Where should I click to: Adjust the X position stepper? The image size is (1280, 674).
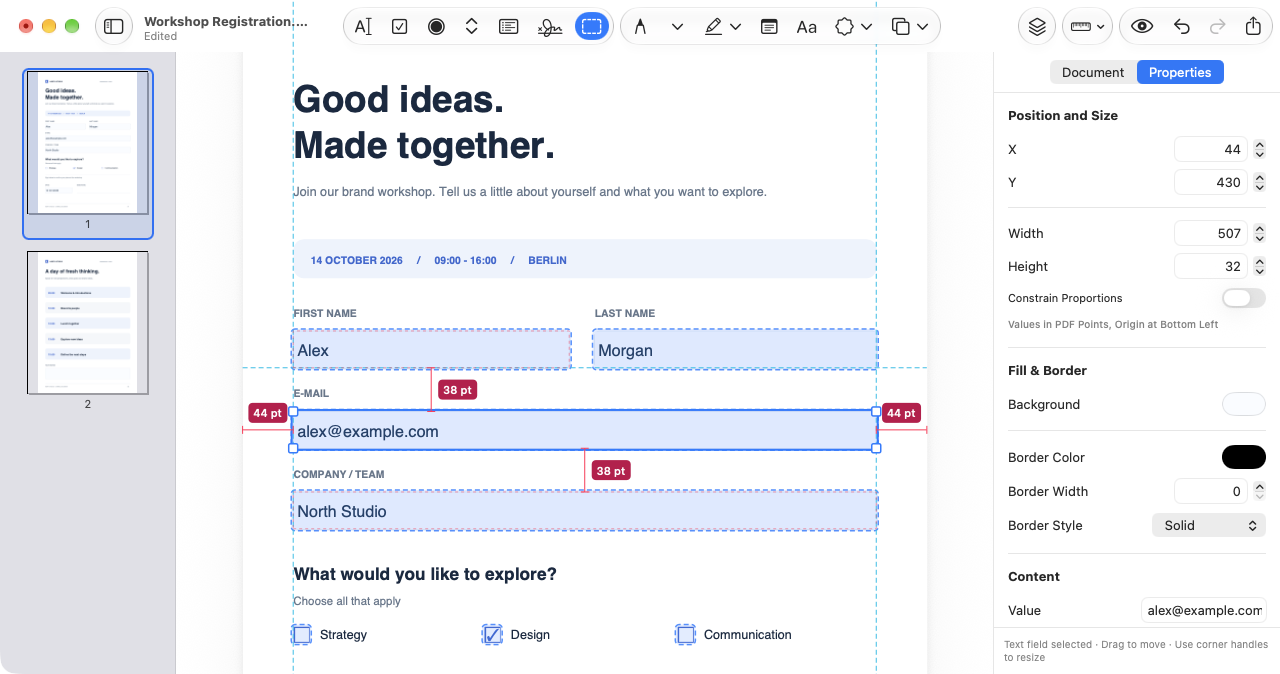[1260, 149]
